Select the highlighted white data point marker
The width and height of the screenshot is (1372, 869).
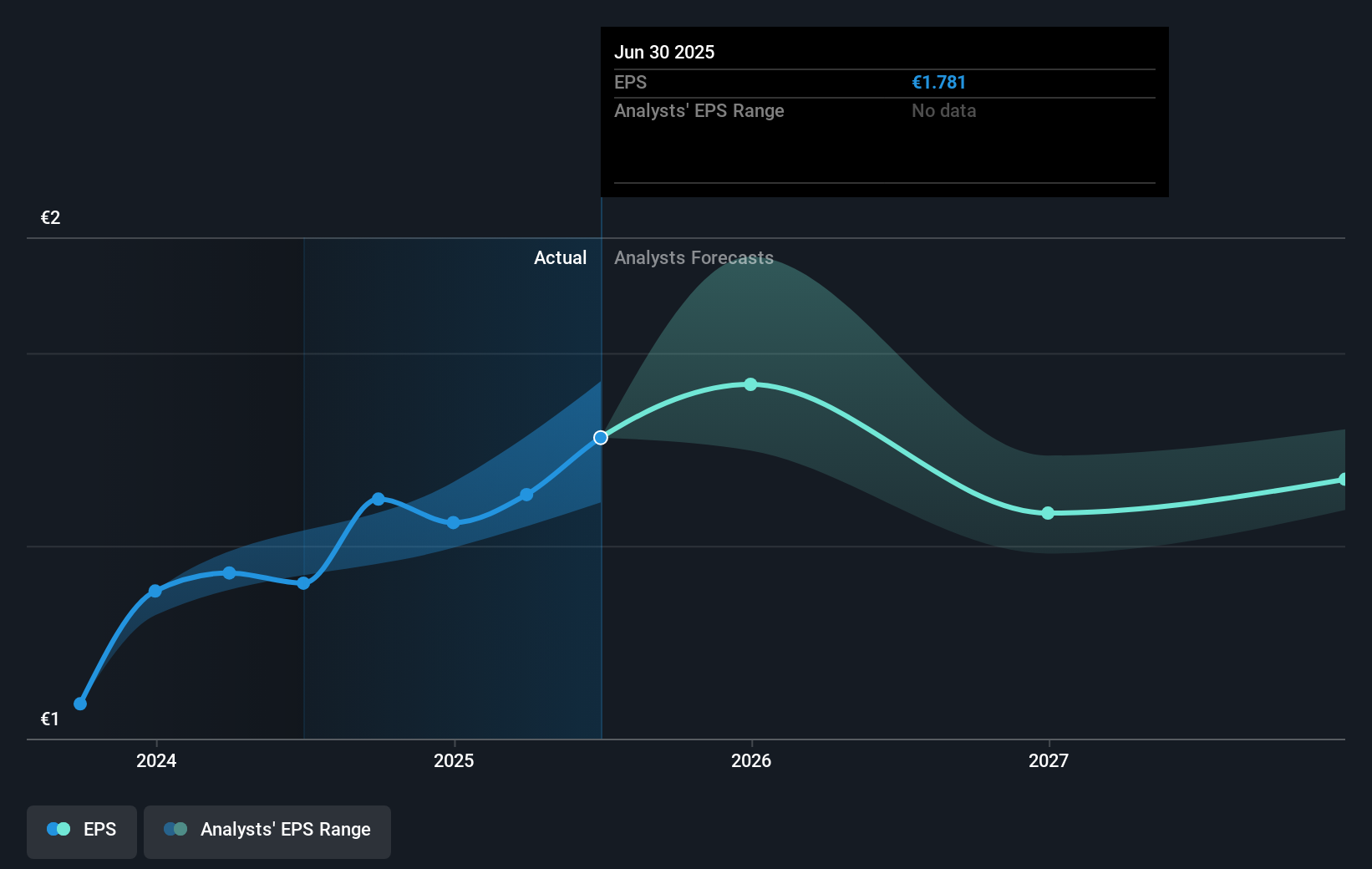point(600,436)
